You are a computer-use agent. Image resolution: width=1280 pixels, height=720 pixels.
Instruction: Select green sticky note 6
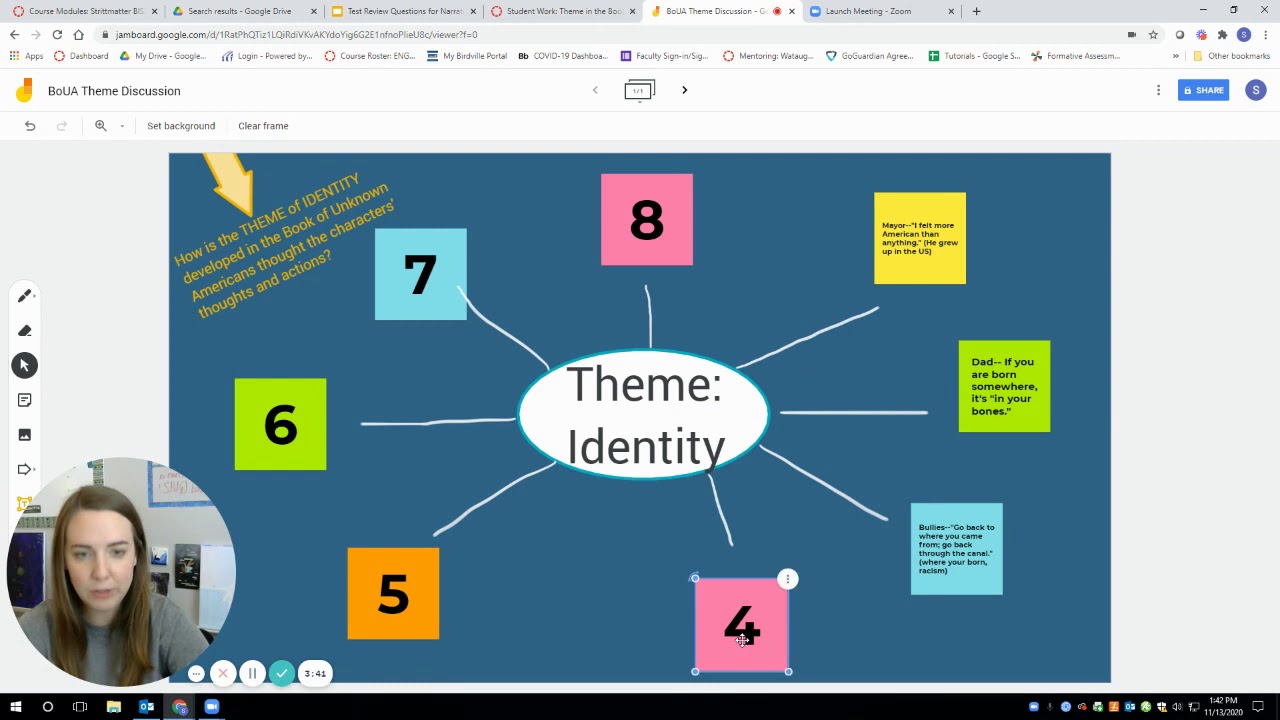pos(280,424)
